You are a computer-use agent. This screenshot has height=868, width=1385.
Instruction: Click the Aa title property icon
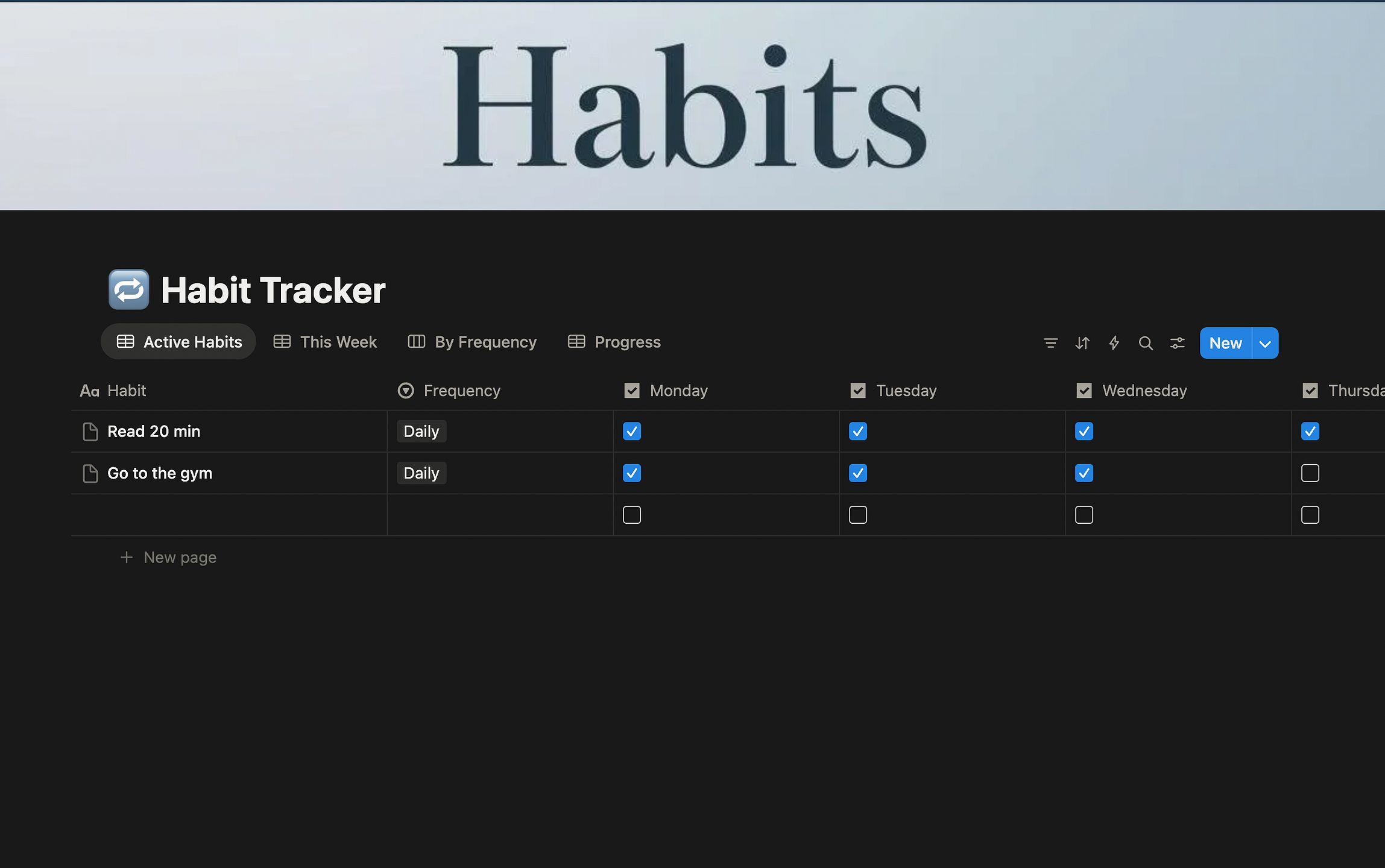click(x=89, y=391)
